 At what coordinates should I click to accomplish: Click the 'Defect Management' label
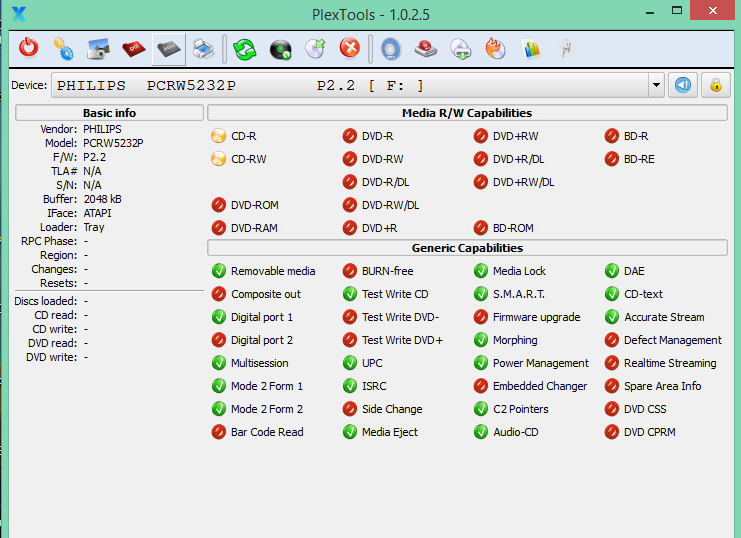tap(672, 340)
